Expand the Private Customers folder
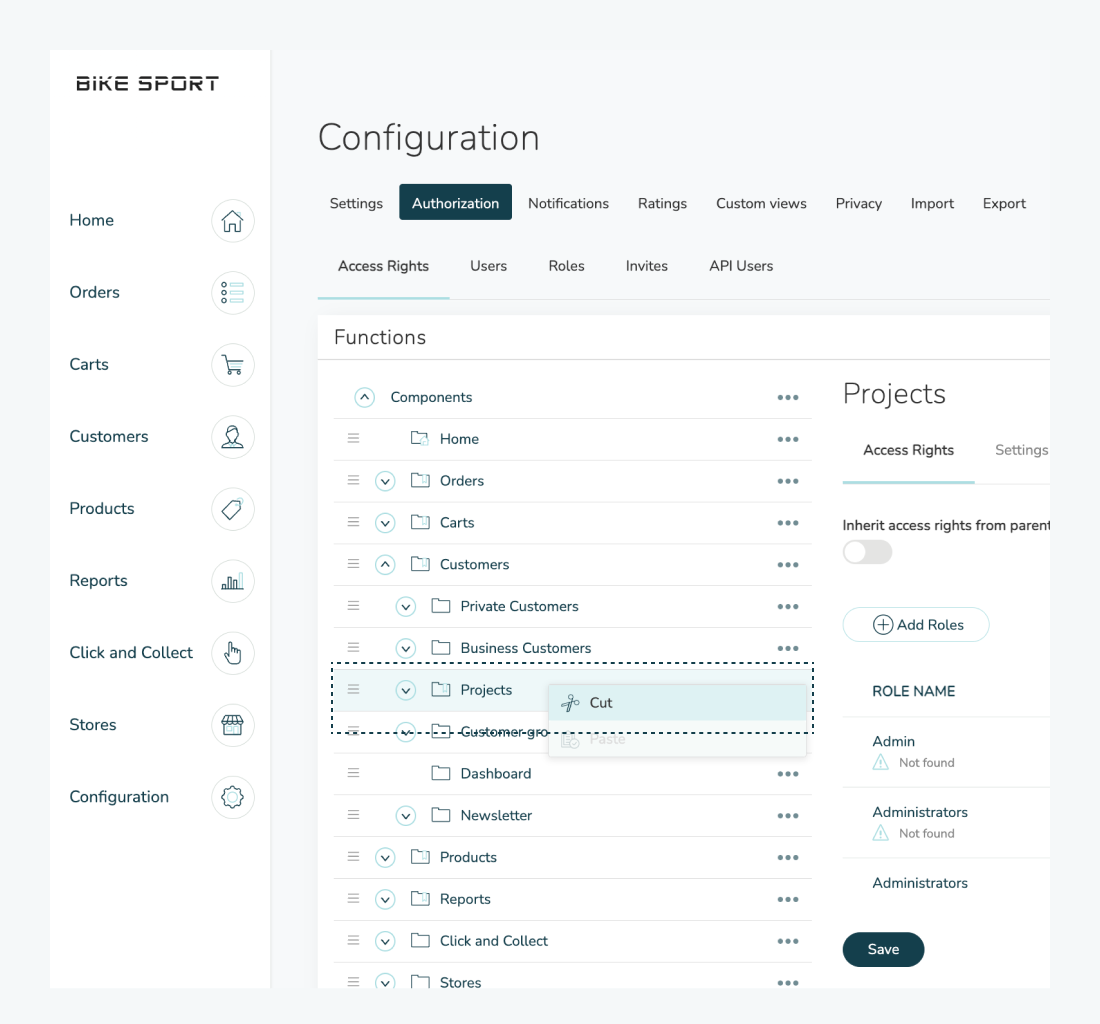The width and height of the screenshot is (1100, 1024). coord(405,607)
